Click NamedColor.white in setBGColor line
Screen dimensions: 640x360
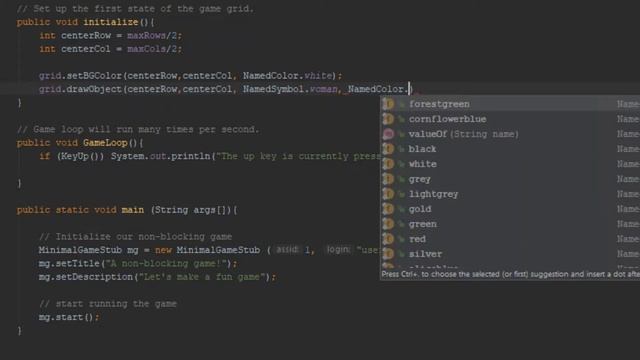click(287, 76)
